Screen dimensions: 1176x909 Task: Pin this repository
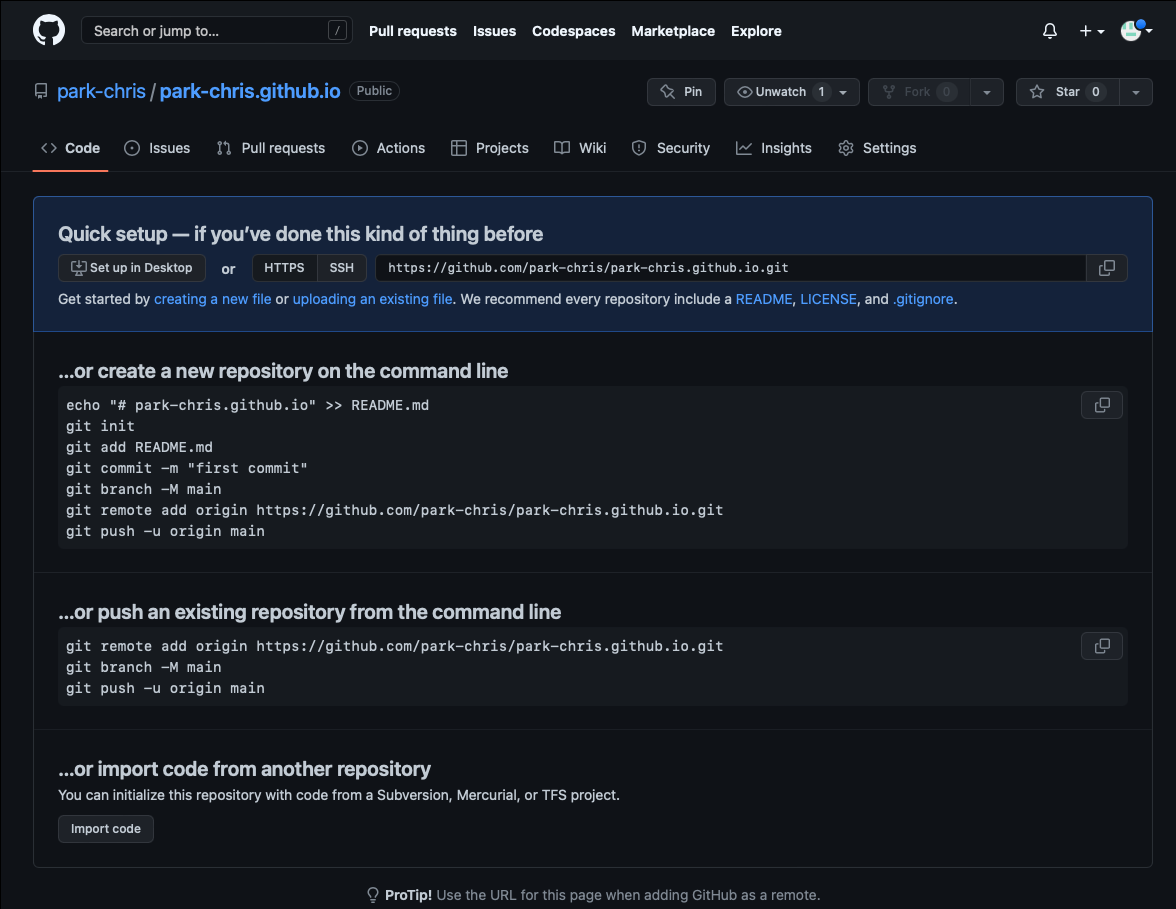[x=681, y=92]
